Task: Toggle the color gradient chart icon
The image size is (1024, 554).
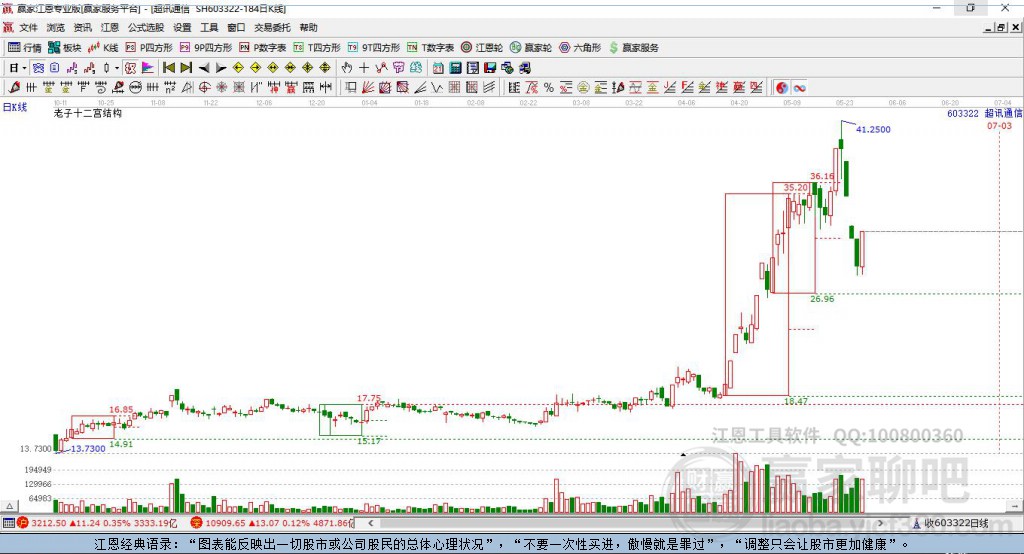Action: click(x=148, y=68)
